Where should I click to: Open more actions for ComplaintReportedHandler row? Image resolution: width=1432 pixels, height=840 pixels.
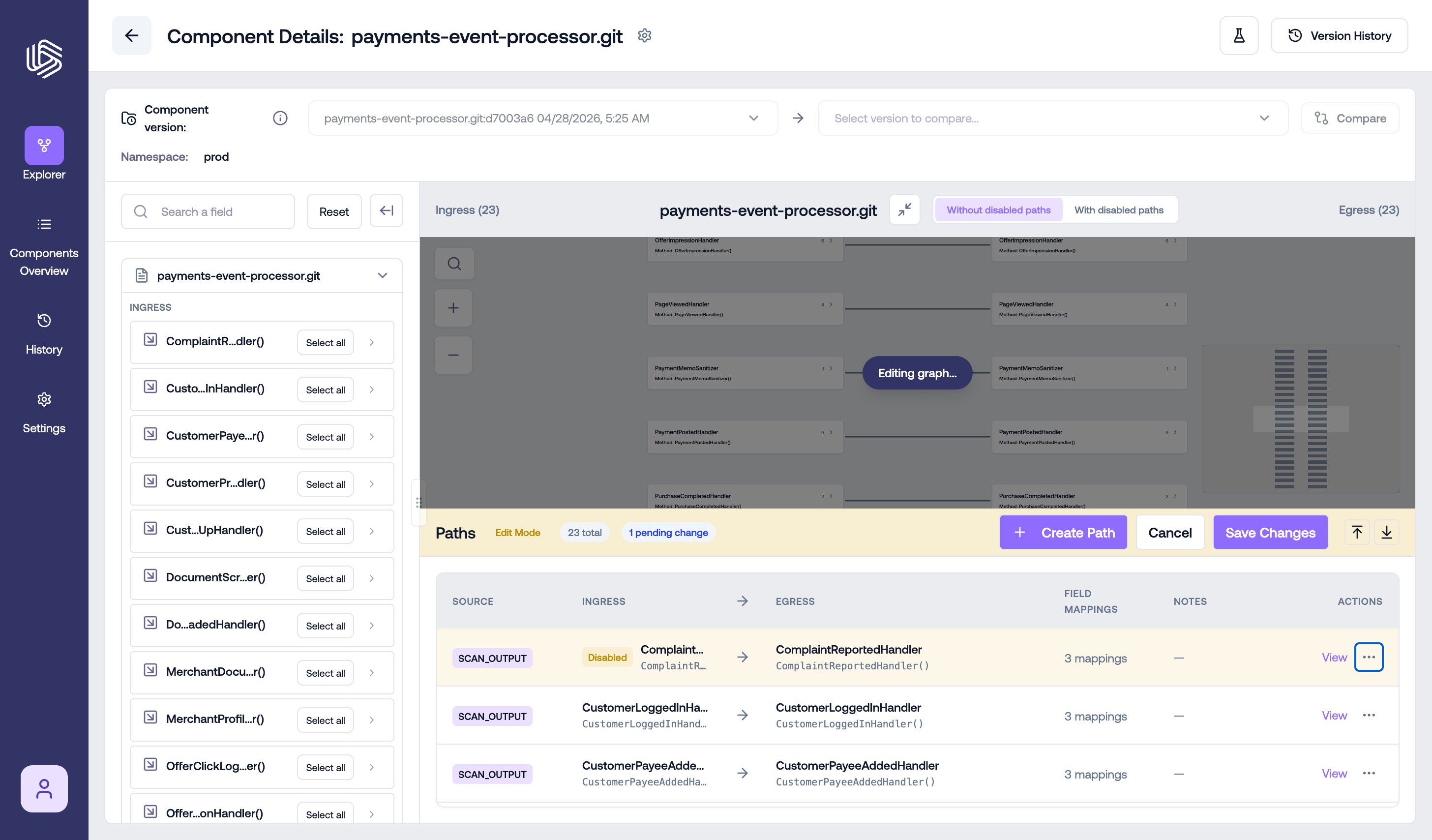click(x=1369, y=657)
